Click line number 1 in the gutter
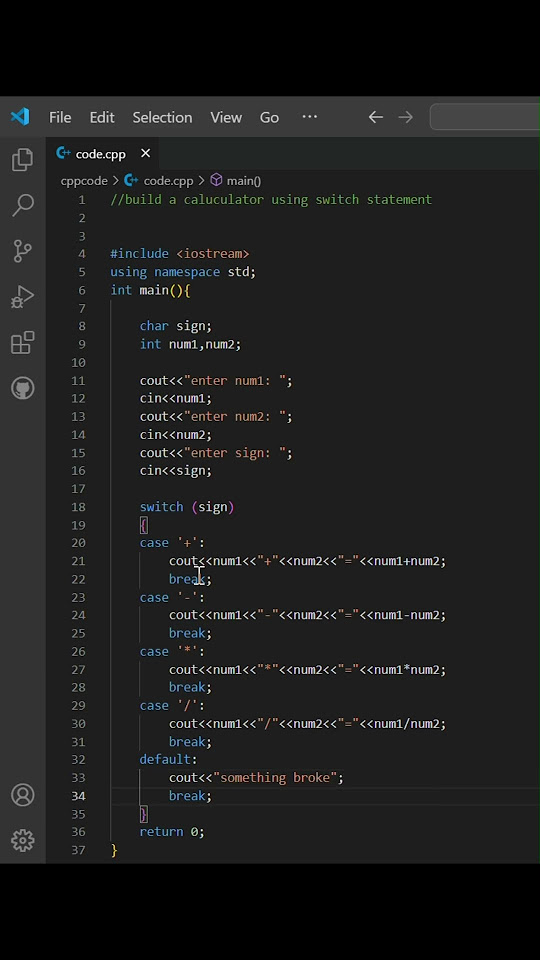540x960 pixels. 82,200
